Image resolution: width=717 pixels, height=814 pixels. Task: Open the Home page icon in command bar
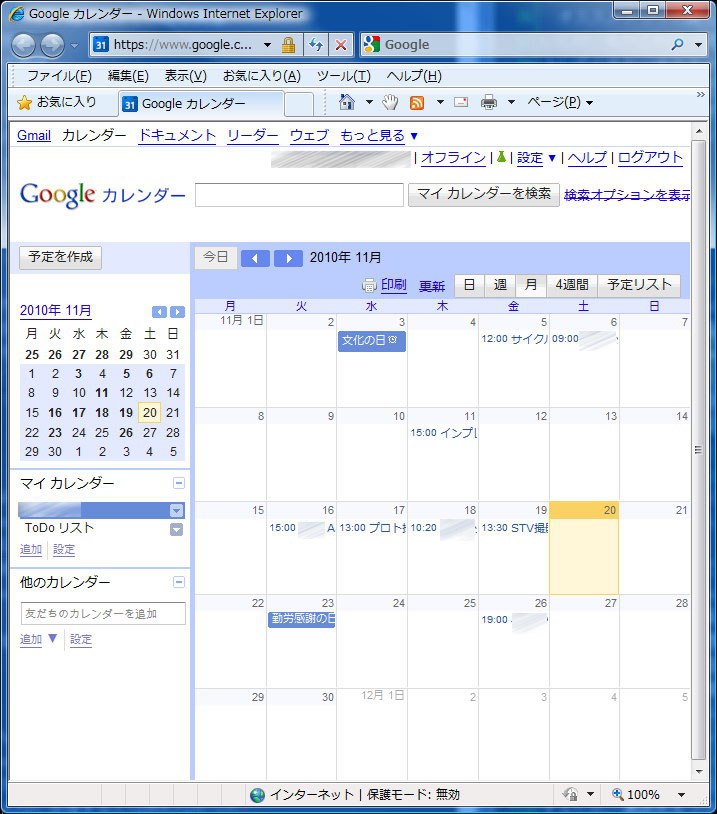pos(347,102)
